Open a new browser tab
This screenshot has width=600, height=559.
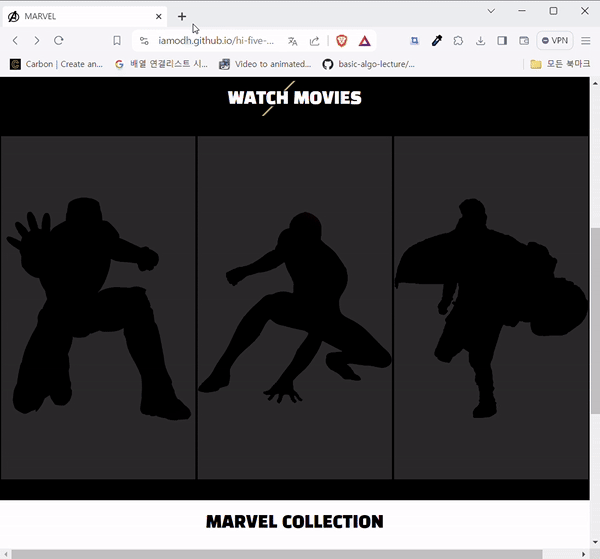[182, 16]
